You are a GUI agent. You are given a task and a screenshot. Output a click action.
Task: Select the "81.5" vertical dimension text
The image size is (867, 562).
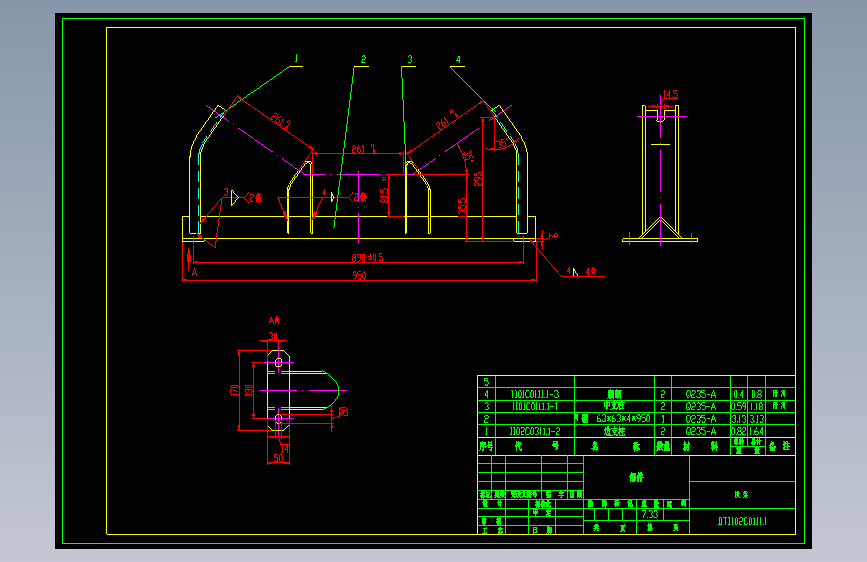(x=384, y=195)
